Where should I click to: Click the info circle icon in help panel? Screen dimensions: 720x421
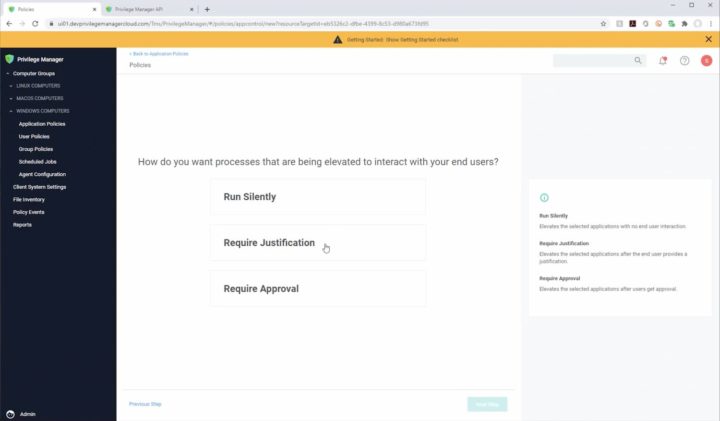coord(544,197)
